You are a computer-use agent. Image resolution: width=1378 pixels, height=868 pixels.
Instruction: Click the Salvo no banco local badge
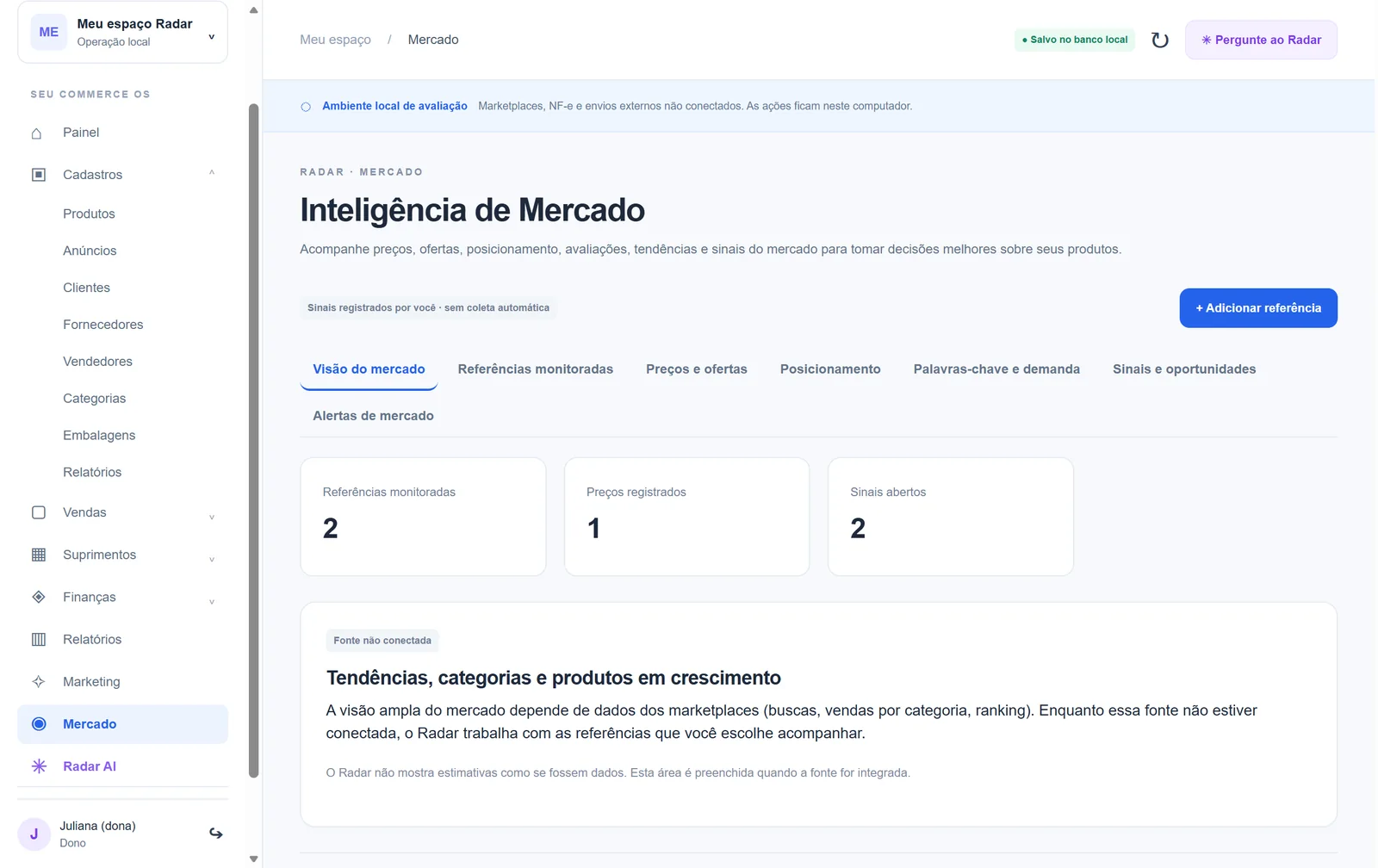coord(1075,40)
